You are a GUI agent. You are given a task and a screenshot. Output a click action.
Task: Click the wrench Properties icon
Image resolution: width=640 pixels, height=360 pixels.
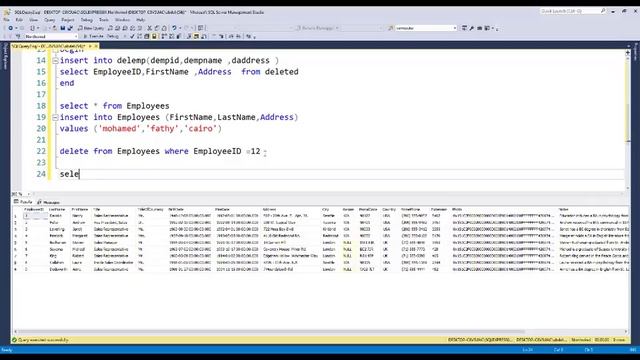point(471,28)
